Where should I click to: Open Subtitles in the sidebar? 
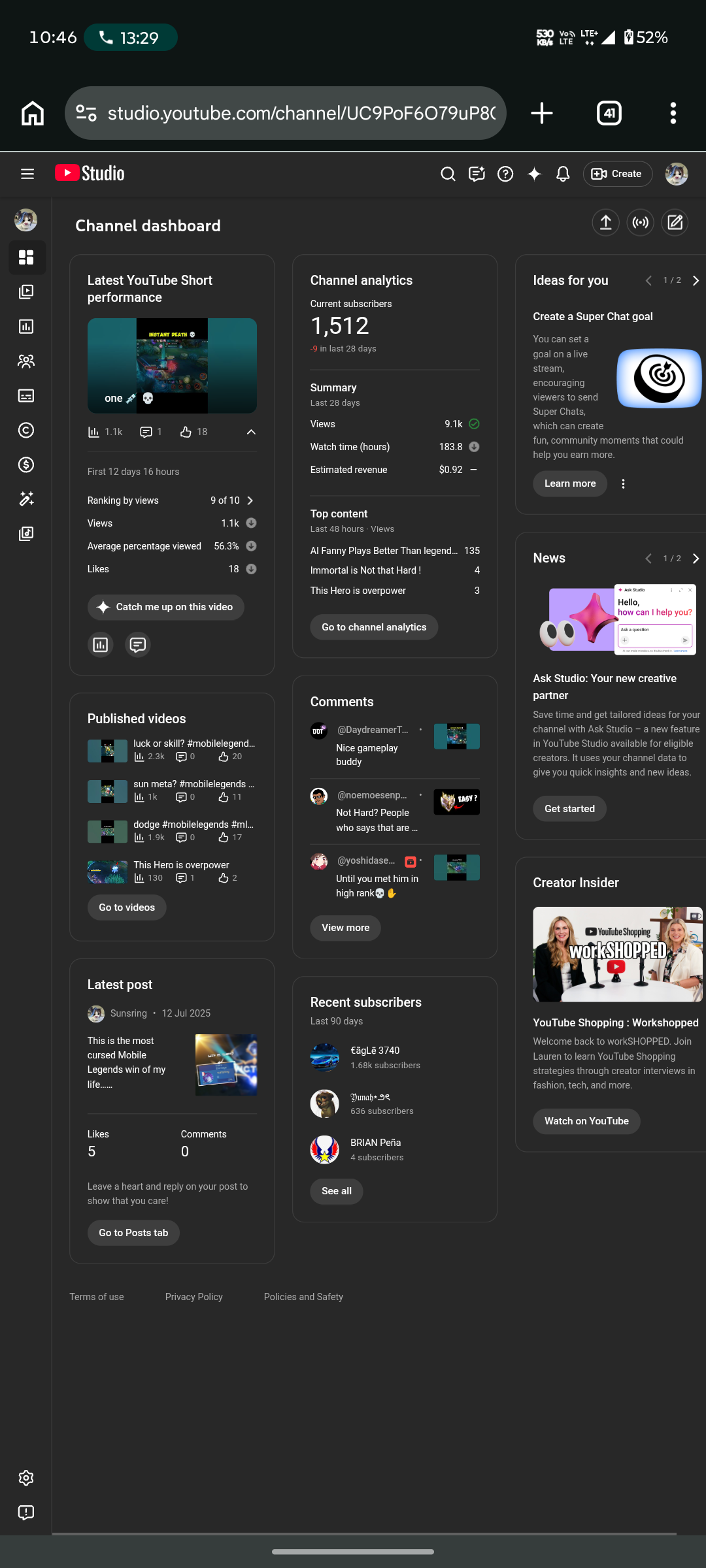click(x=26, y=396)
